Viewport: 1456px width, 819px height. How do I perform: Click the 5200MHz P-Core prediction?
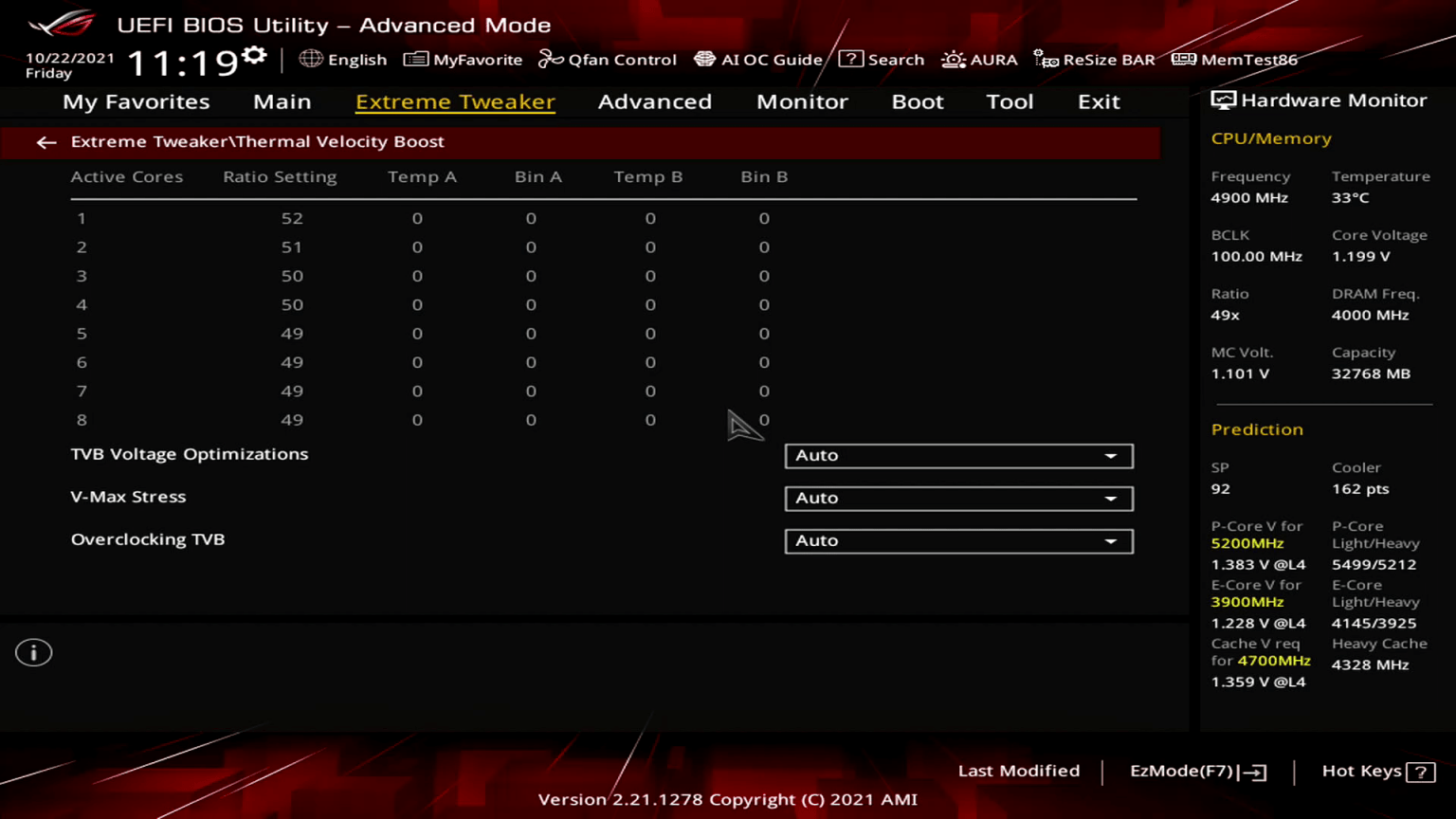(1247, 544)
